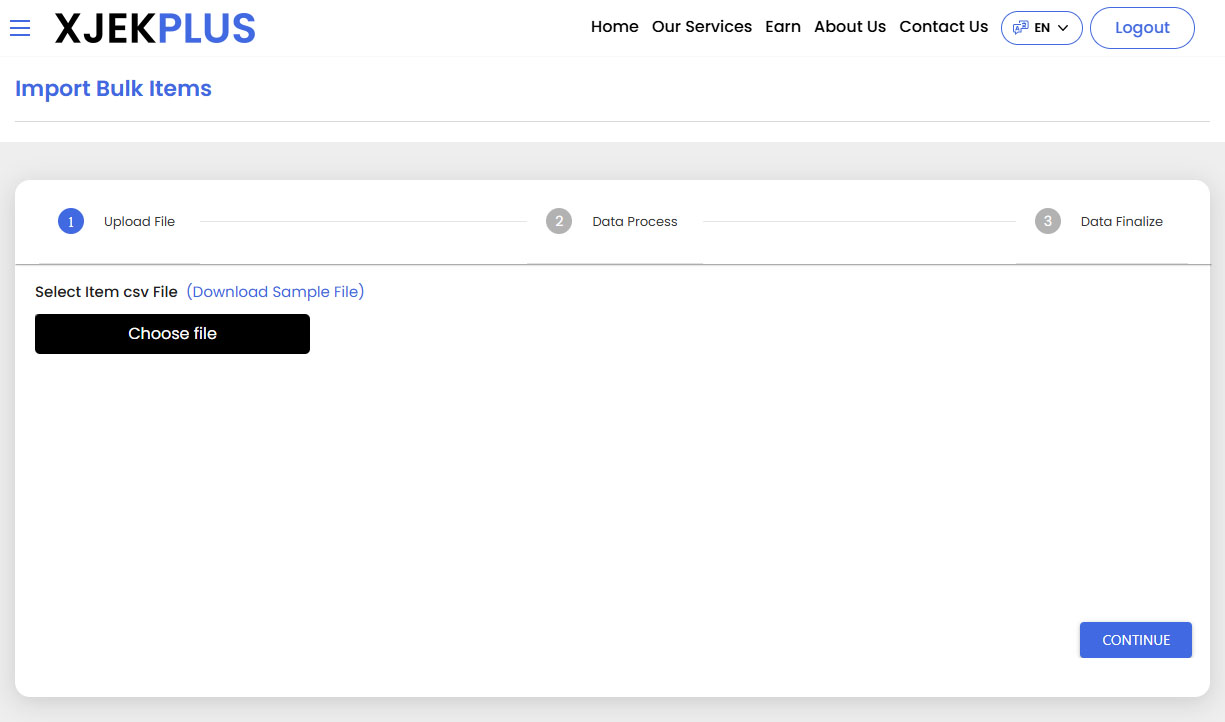Viewport: 1225px width, 722px height.
Task: Select the step 1 circle icon
Action: (x=71, y=222)
